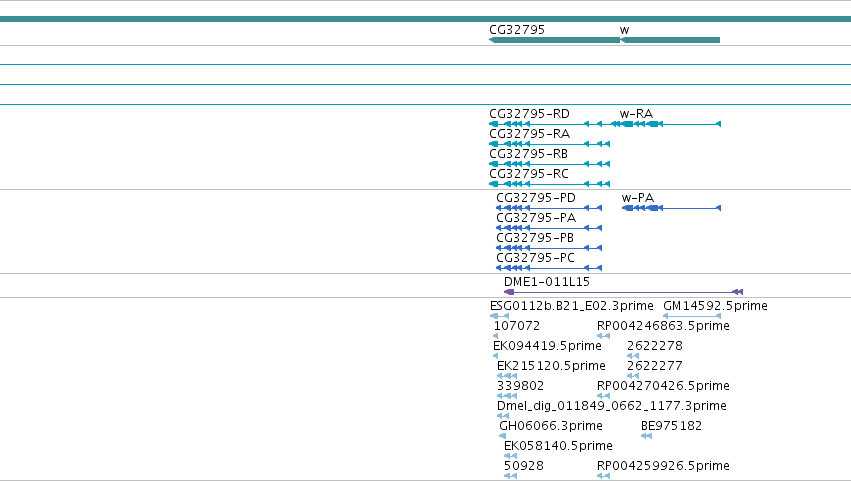
Task: Select the 2622277 feature label
Action: pyautogui.click(x=655, y=366)
